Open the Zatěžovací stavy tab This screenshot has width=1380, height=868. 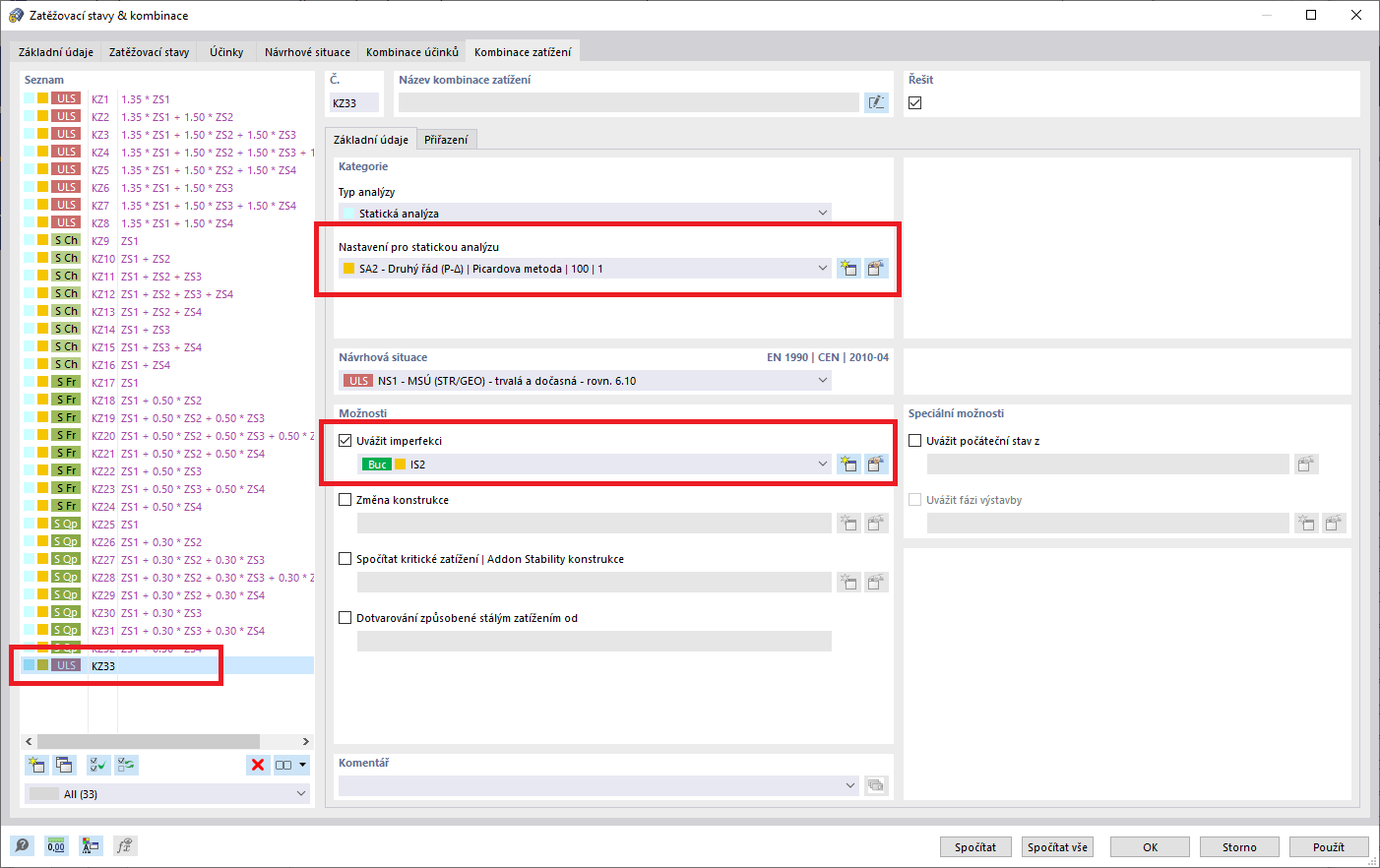point(150,51)
